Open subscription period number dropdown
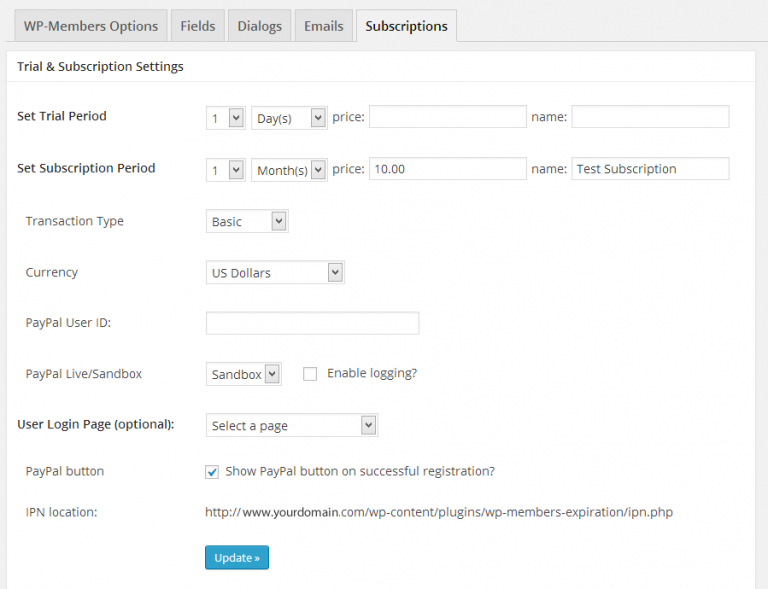 [x=225, y=170]
